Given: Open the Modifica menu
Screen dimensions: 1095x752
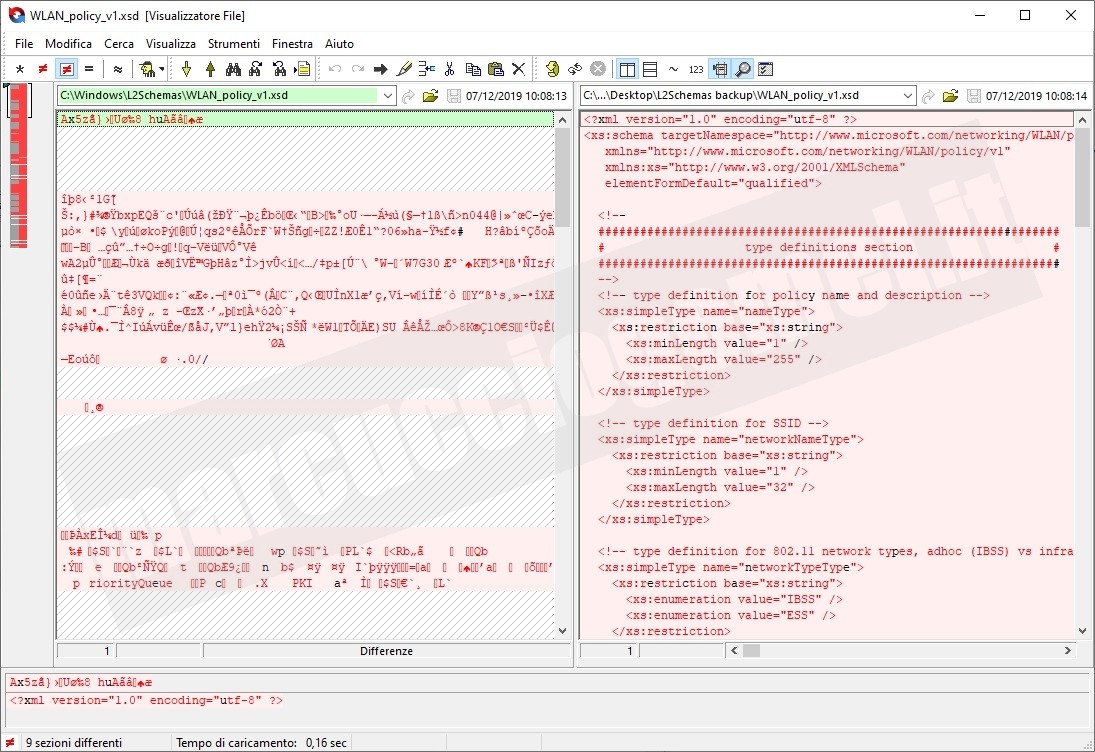Looking at the screenshot, I should (x=68, y=43).
